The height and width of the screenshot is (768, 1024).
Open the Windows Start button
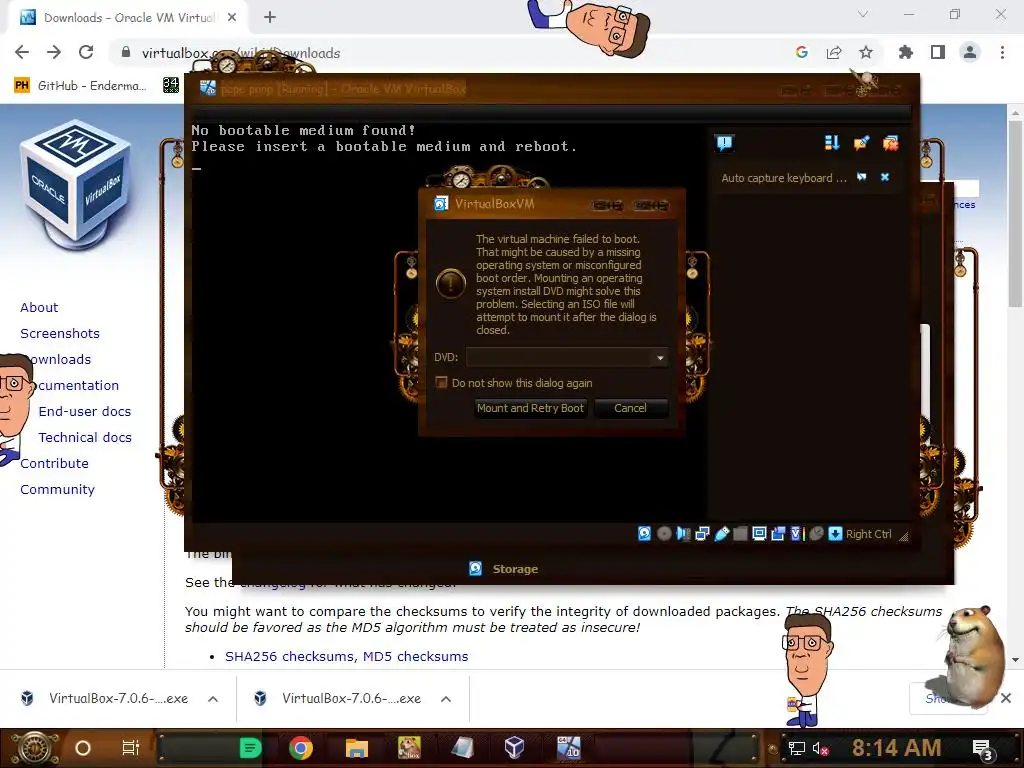[x=33, y=748]
